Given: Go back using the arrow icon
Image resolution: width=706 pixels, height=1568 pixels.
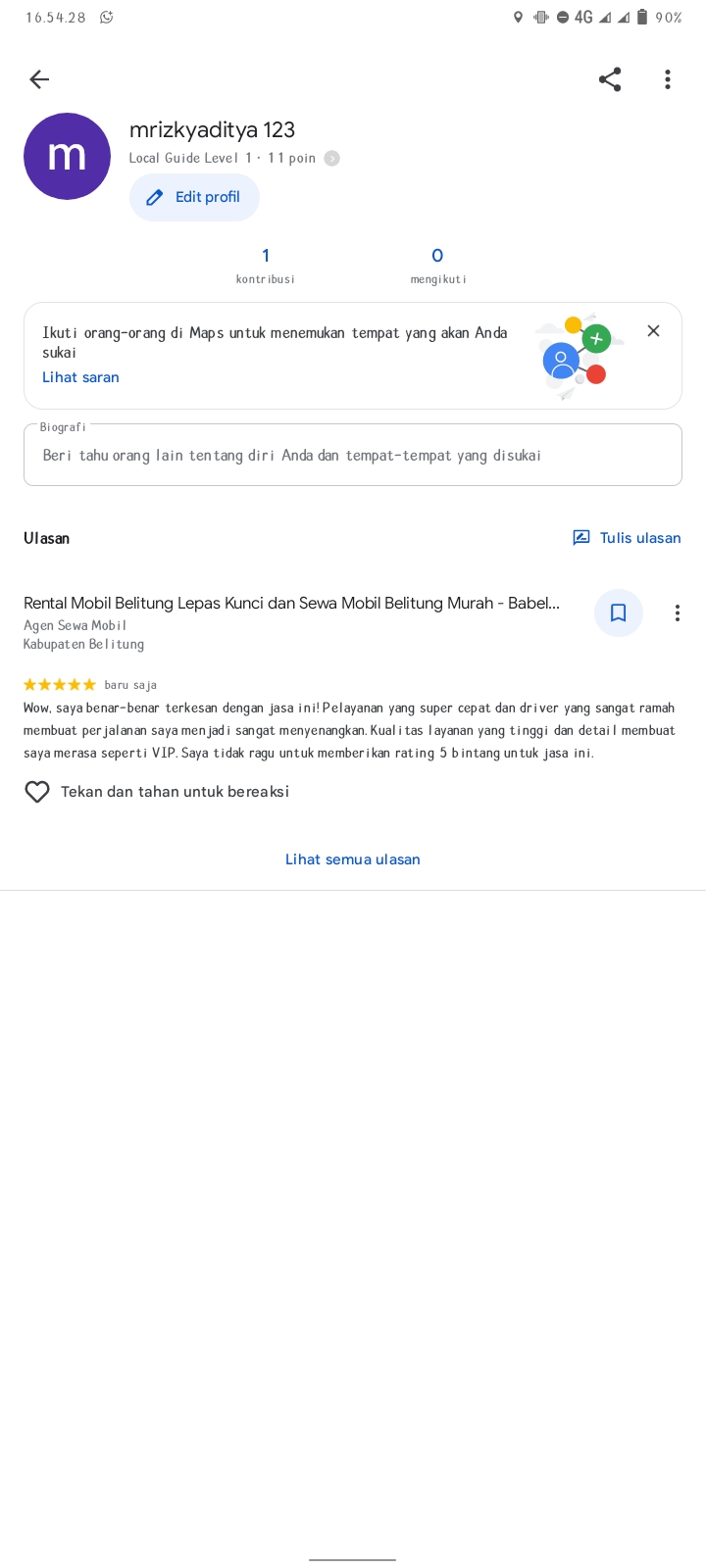Looking at the screenshot, I should (x=39, y=79).
